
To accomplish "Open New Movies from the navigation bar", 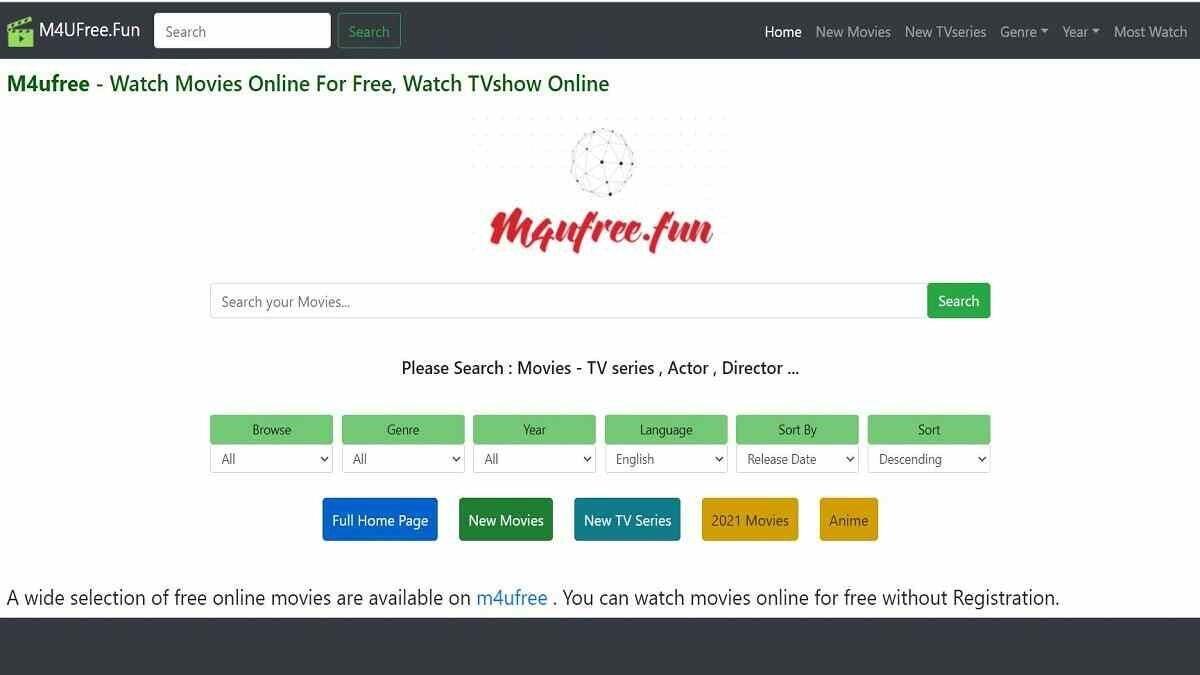I will tap(853, 31).
